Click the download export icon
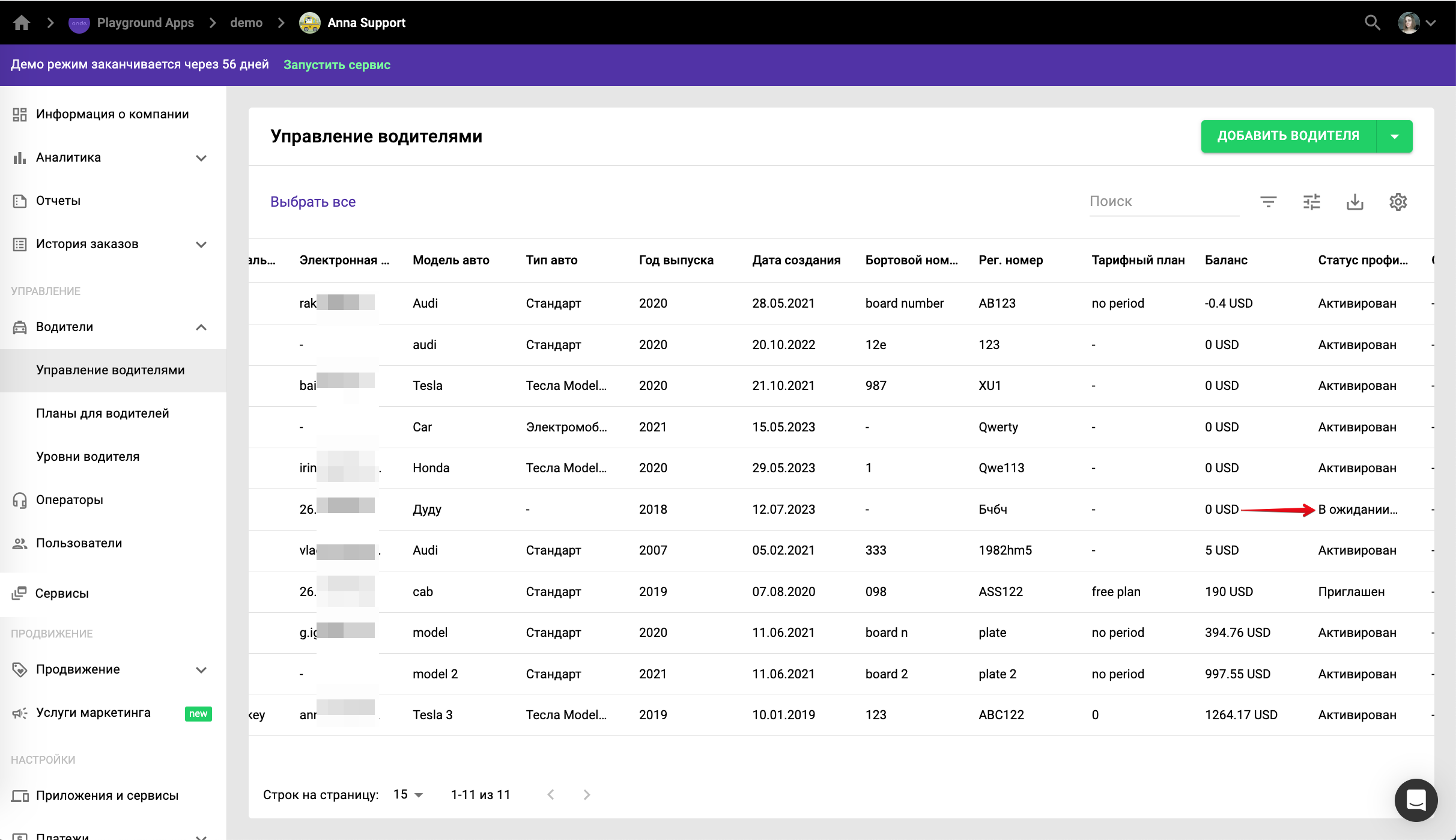The image size is (1456, 840). (x=1354, y=202)
